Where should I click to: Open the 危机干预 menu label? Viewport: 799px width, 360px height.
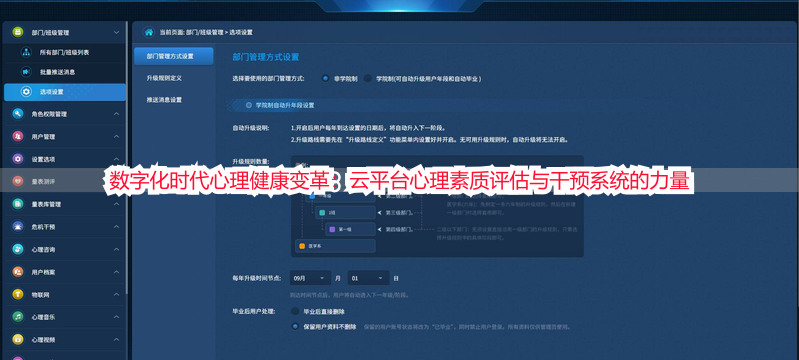click(43, 227)
